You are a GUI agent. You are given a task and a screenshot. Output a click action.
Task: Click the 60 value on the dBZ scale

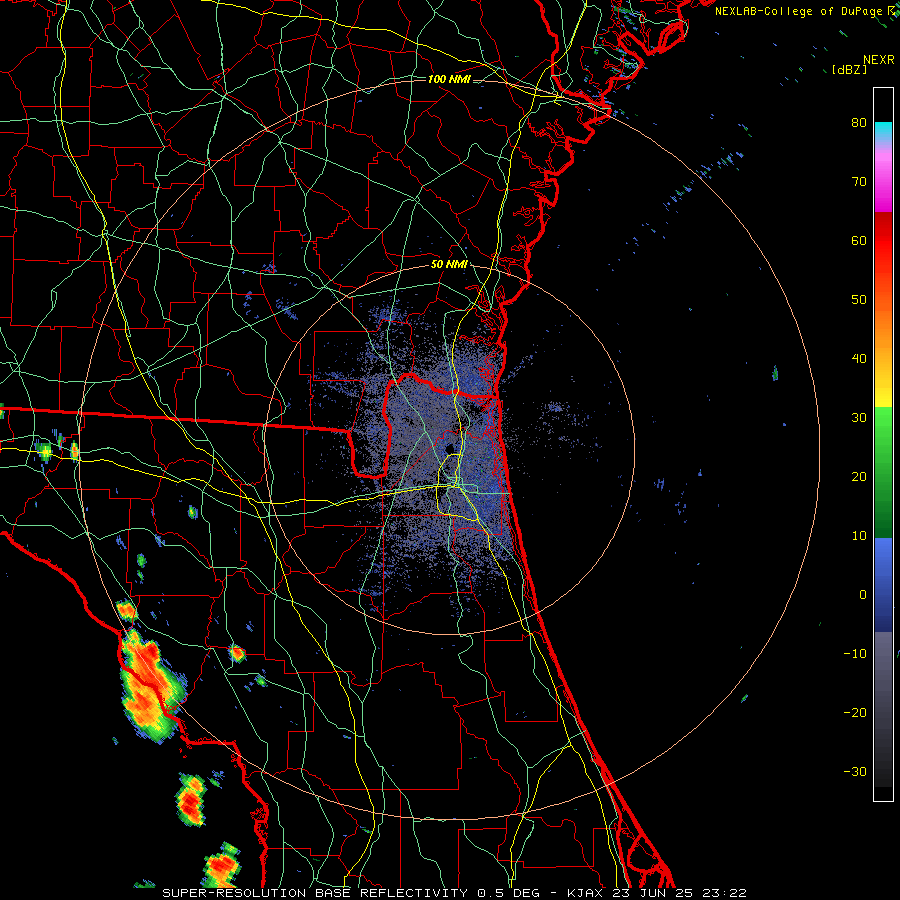tap(859, 240)
